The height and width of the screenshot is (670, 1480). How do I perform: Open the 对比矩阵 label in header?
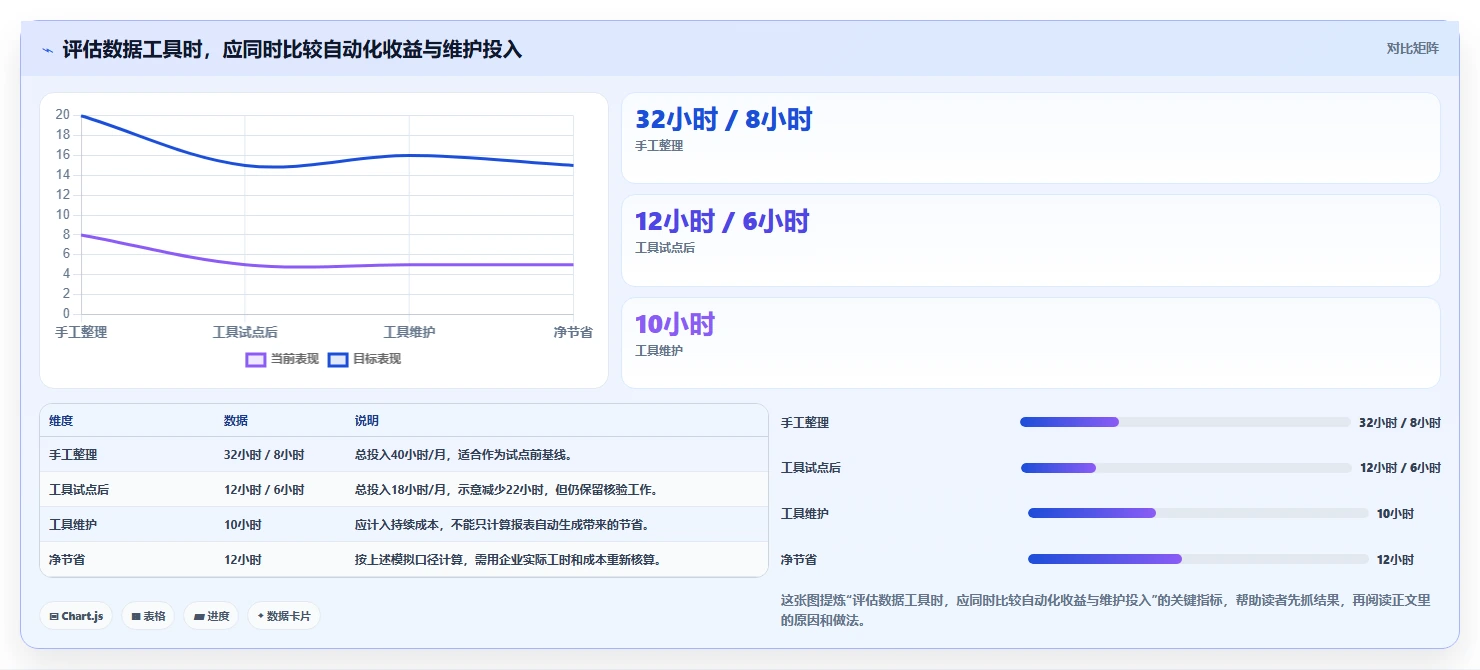click(1413, 49)
